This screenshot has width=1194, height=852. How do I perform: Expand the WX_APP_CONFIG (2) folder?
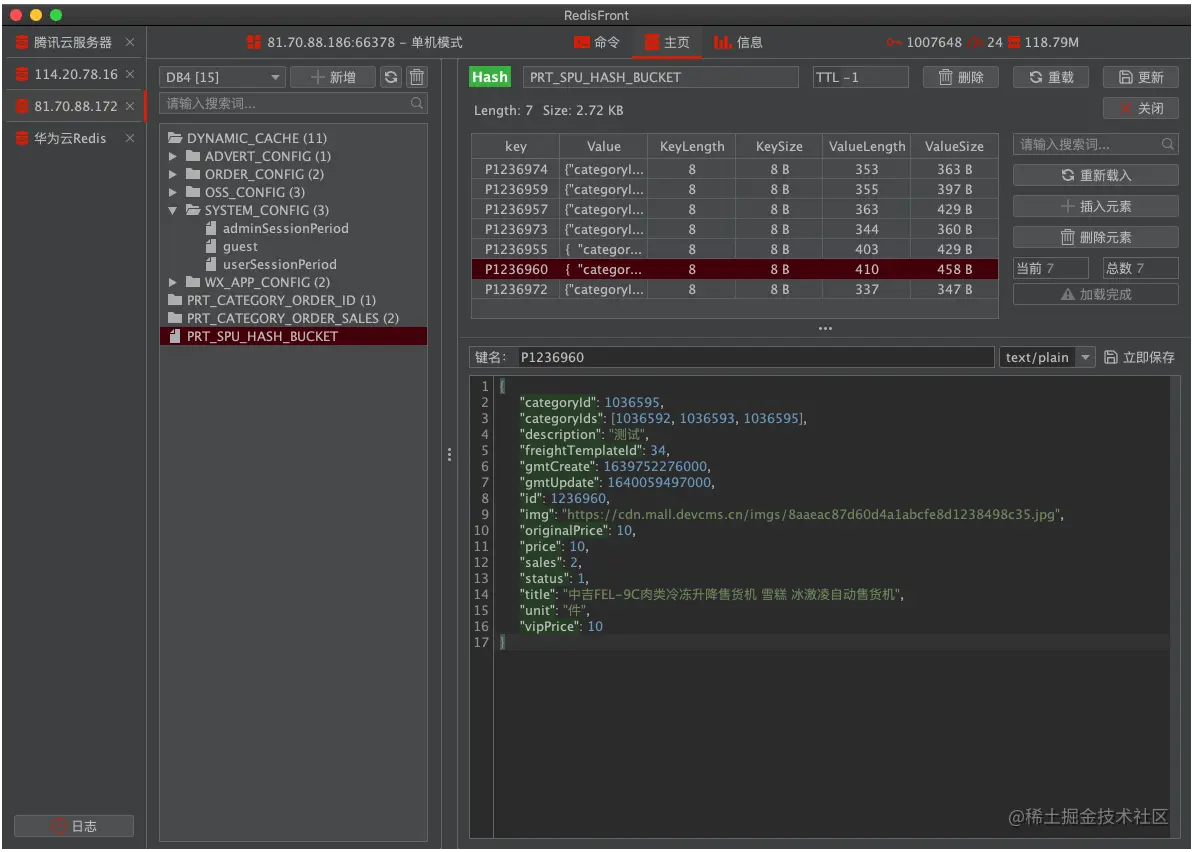(x=173, y=282)
